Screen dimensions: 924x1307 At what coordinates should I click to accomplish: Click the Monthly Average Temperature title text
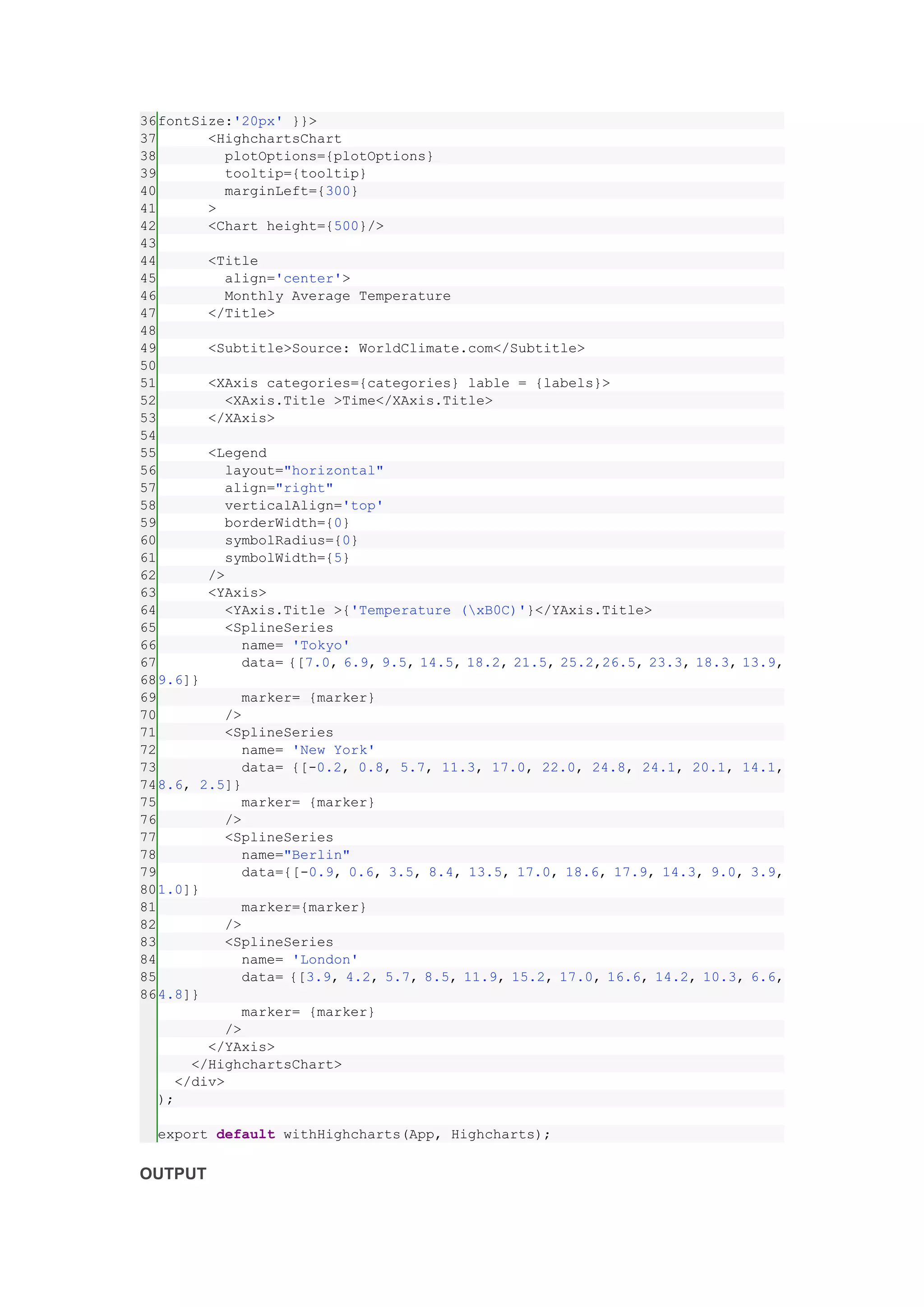pos(337,296)
